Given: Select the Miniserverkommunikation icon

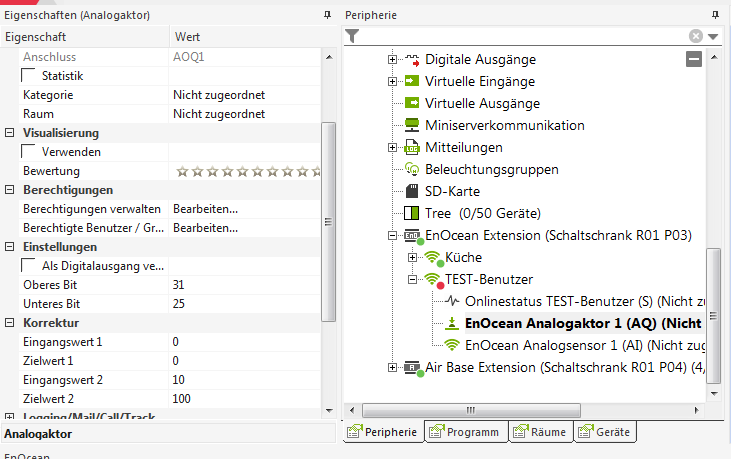Looking at the screenshot, I should 411,125.
